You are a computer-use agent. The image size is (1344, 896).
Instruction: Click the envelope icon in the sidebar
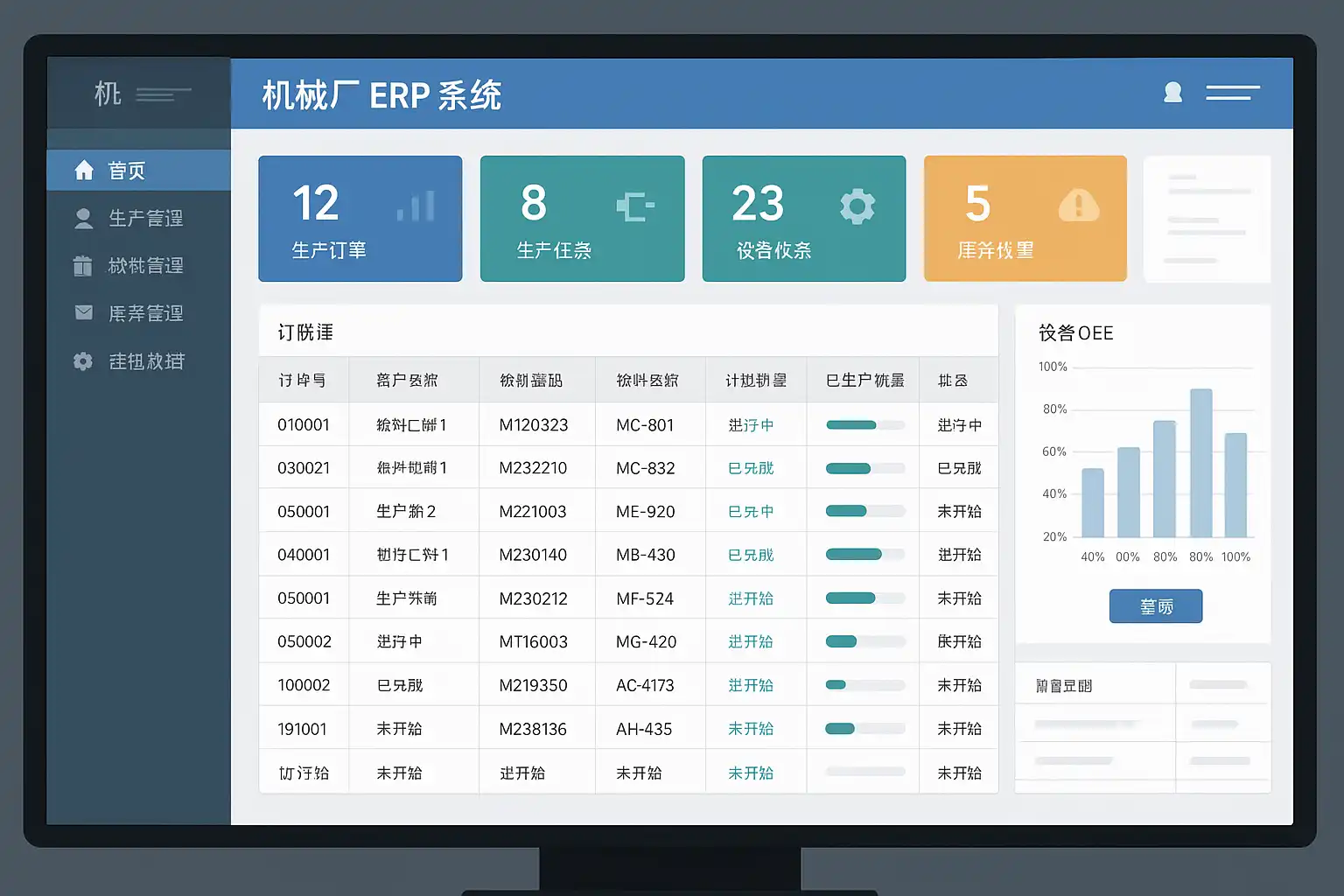(84, 312)
